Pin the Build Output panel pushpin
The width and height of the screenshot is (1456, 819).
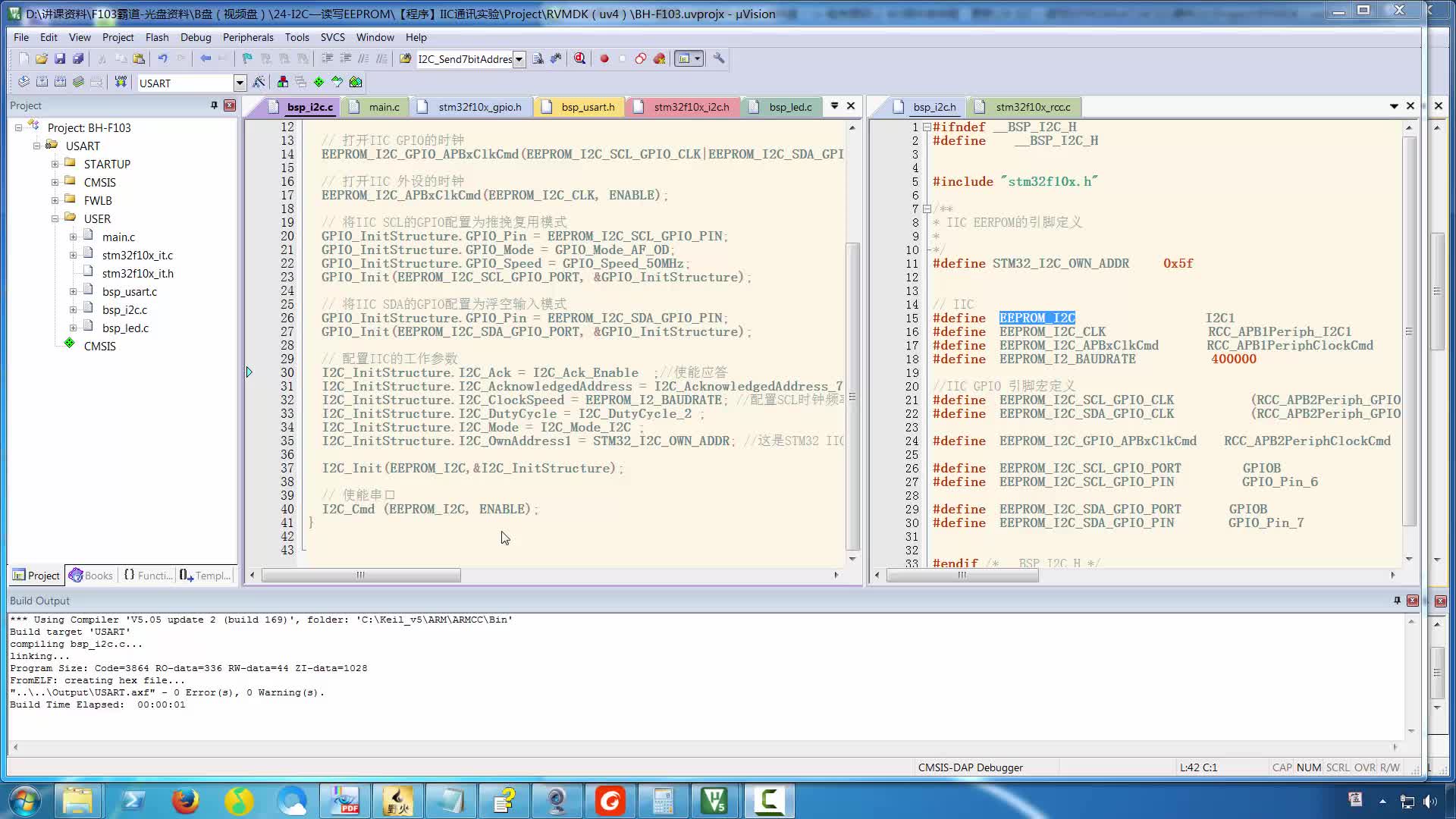[1397, 601]
